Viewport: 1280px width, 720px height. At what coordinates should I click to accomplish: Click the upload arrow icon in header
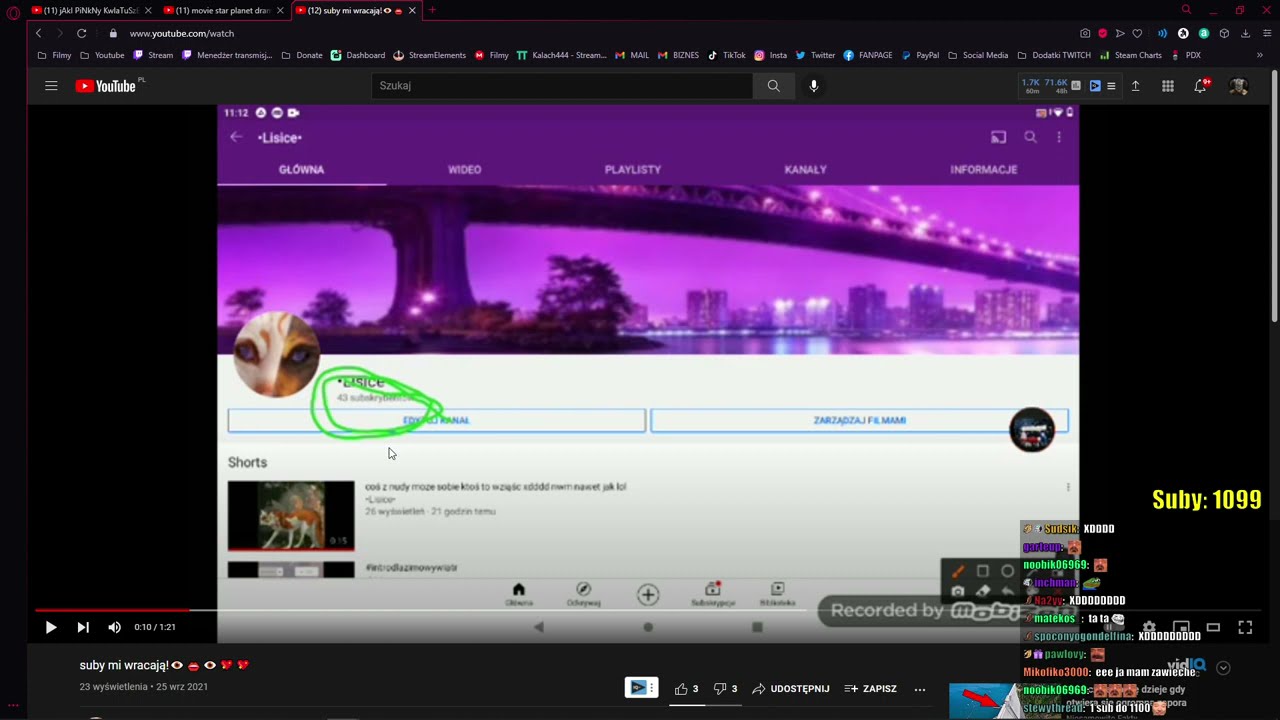point(1135,86)
